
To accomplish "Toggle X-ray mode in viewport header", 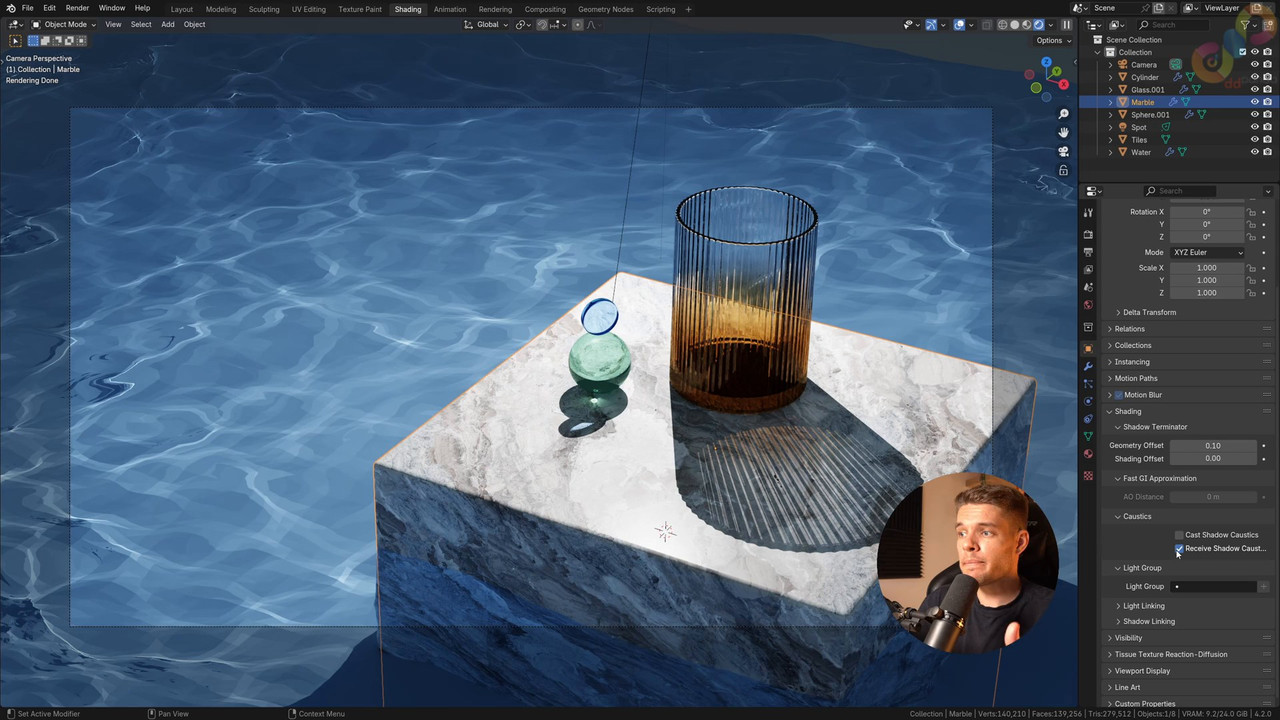I will [985, 25].
